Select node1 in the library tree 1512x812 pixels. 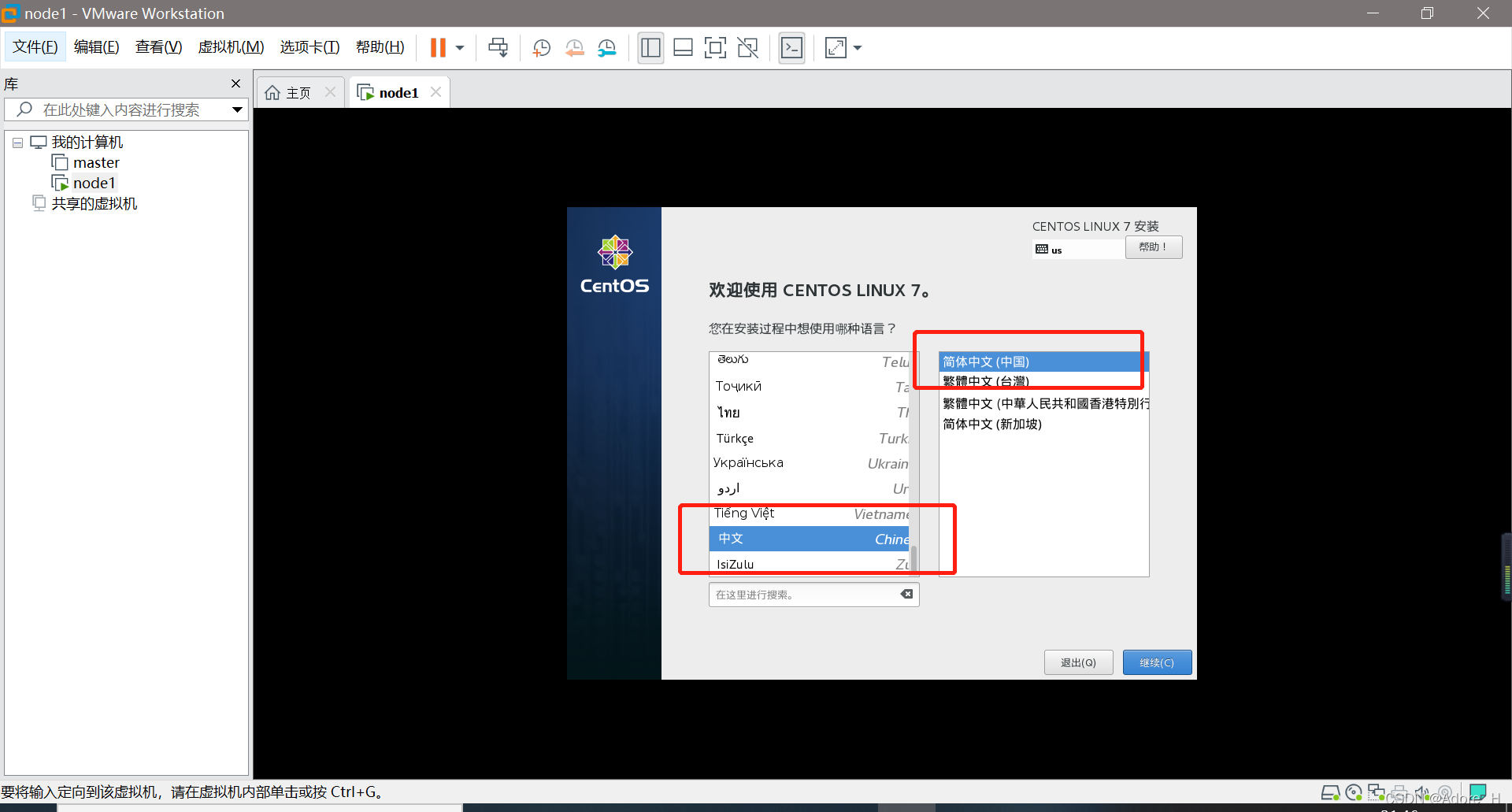(x=94, y=184)
